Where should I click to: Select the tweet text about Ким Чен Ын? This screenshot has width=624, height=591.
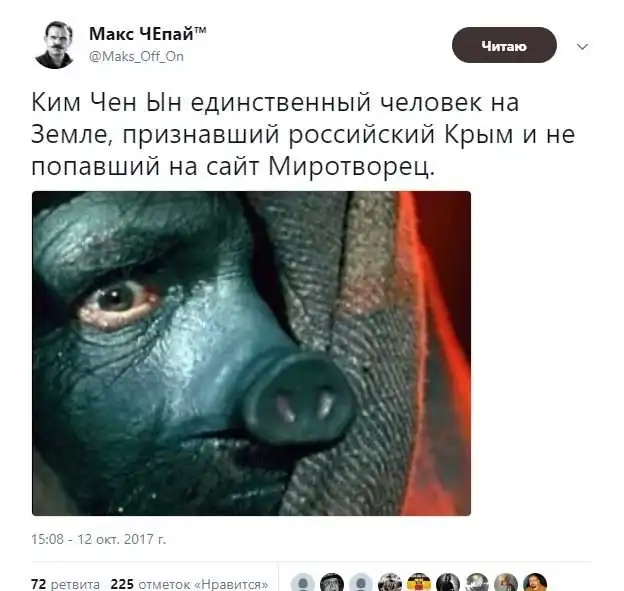pos(303,134)
